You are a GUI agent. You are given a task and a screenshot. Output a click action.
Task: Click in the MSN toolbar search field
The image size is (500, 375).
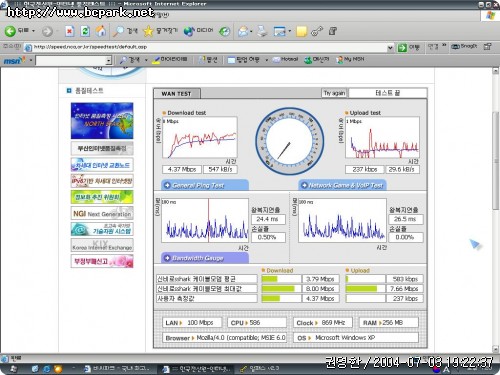pyautogui.click(x=71, y=61)
